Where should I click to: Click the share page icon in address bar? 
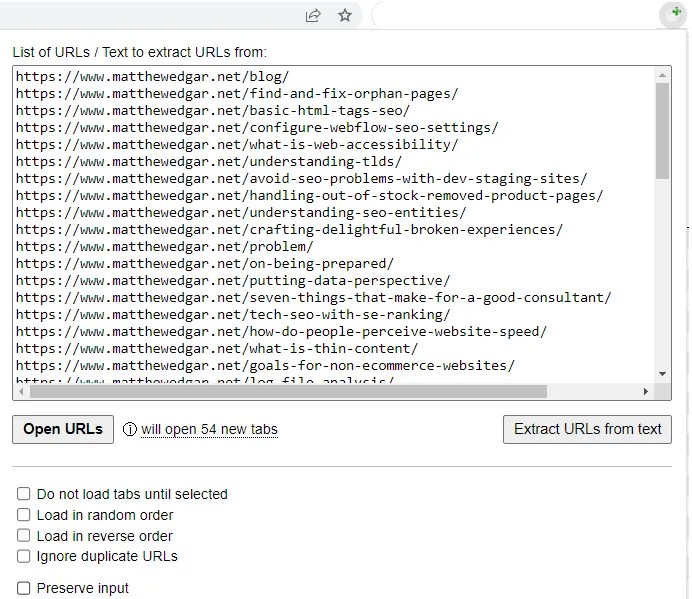(x=313, y=15)
